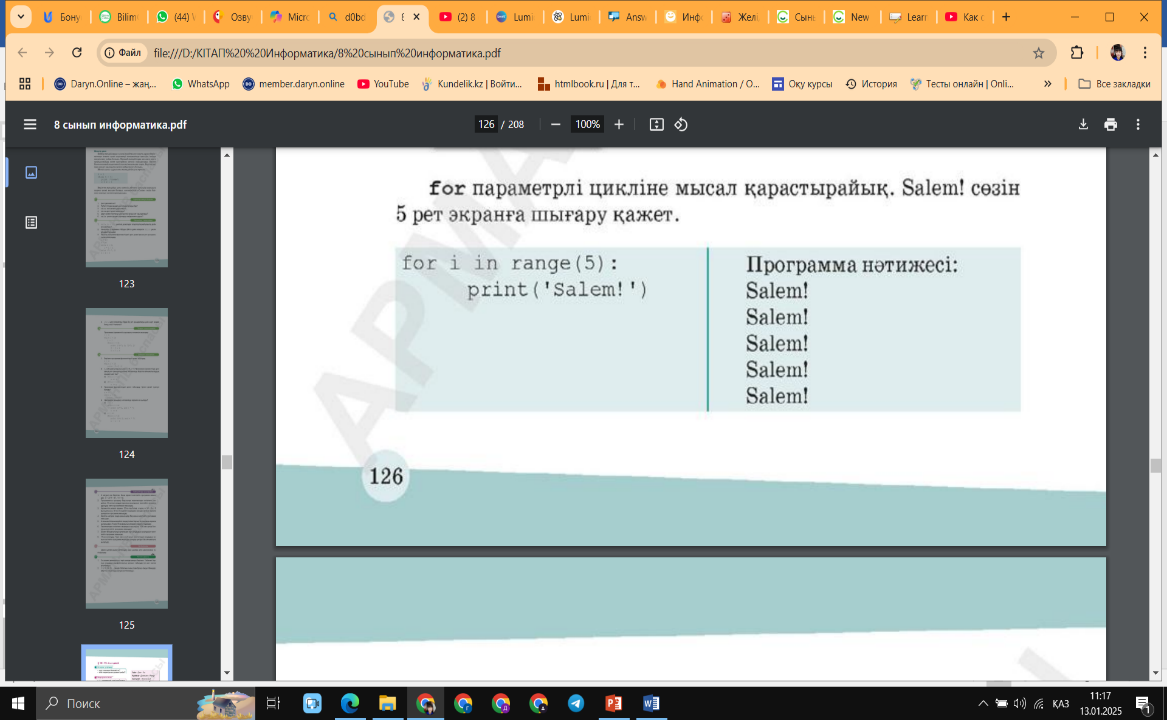
Task: Switch to the d0bc browser tab
Action: 345,16
